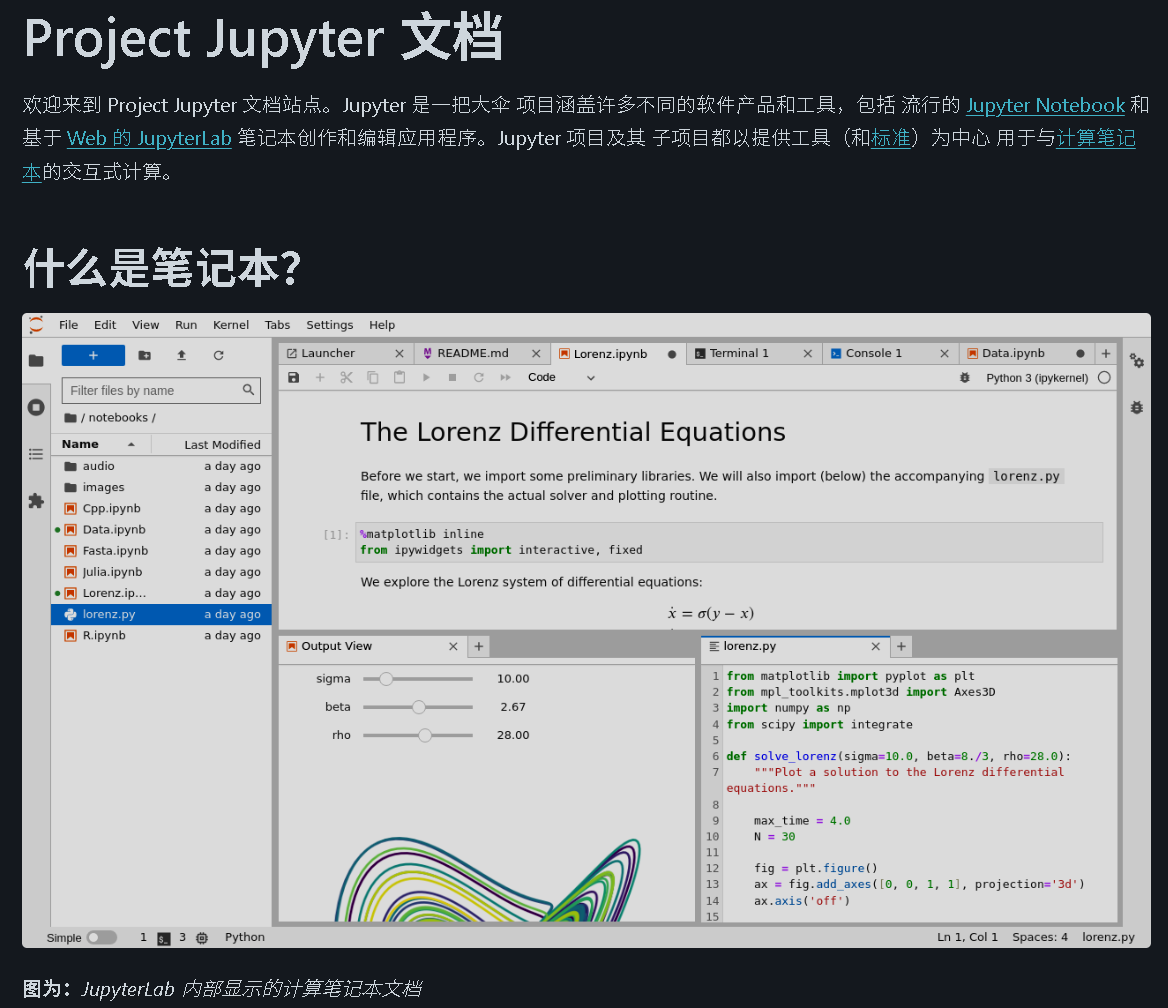Open the file browser folder icon in left sidebar
The height and width of the screenshot is (1008, 1168).
[36, 361]
